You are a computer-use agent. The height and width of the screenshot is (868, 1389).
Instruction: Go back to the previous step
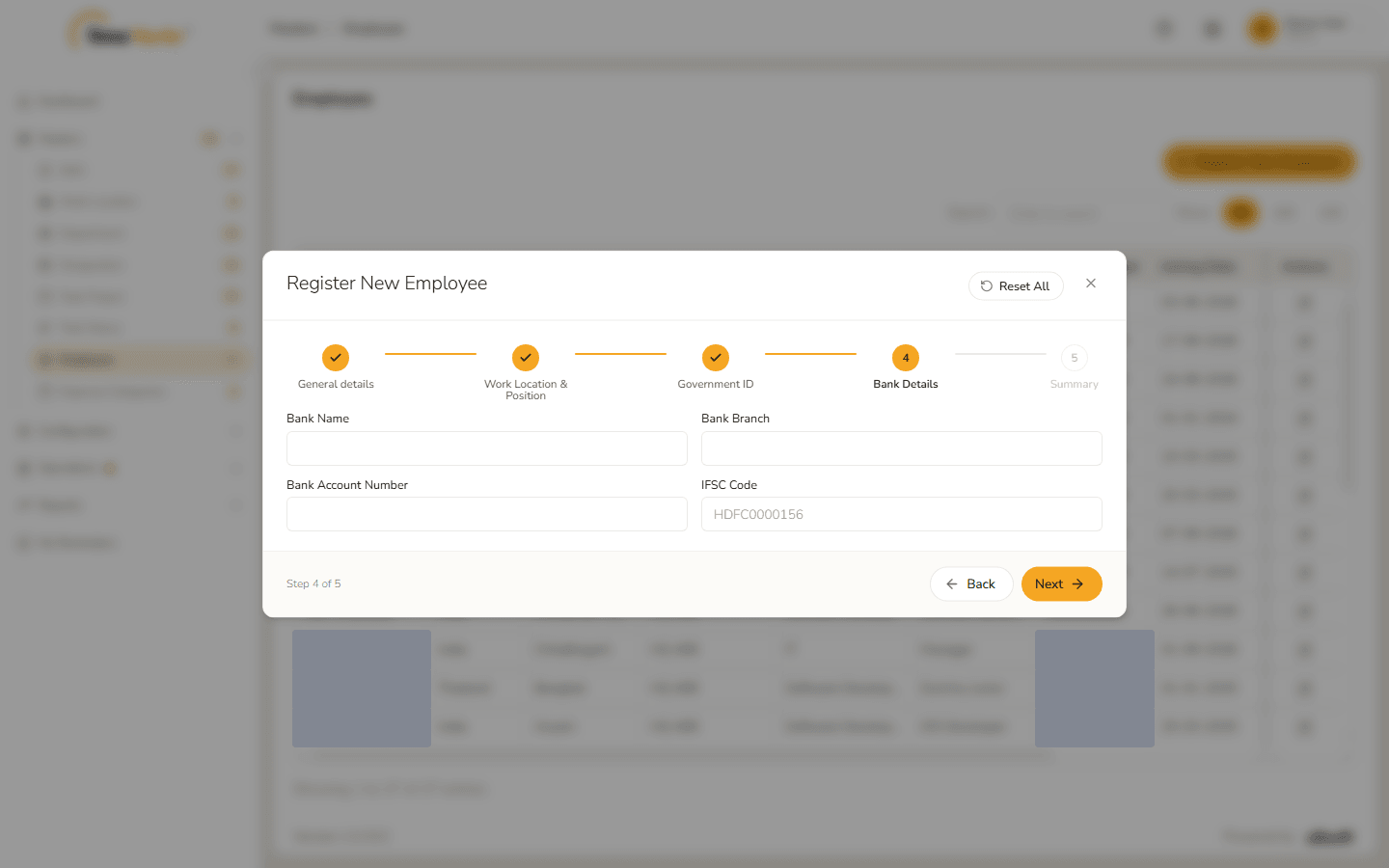click(971, 584)
